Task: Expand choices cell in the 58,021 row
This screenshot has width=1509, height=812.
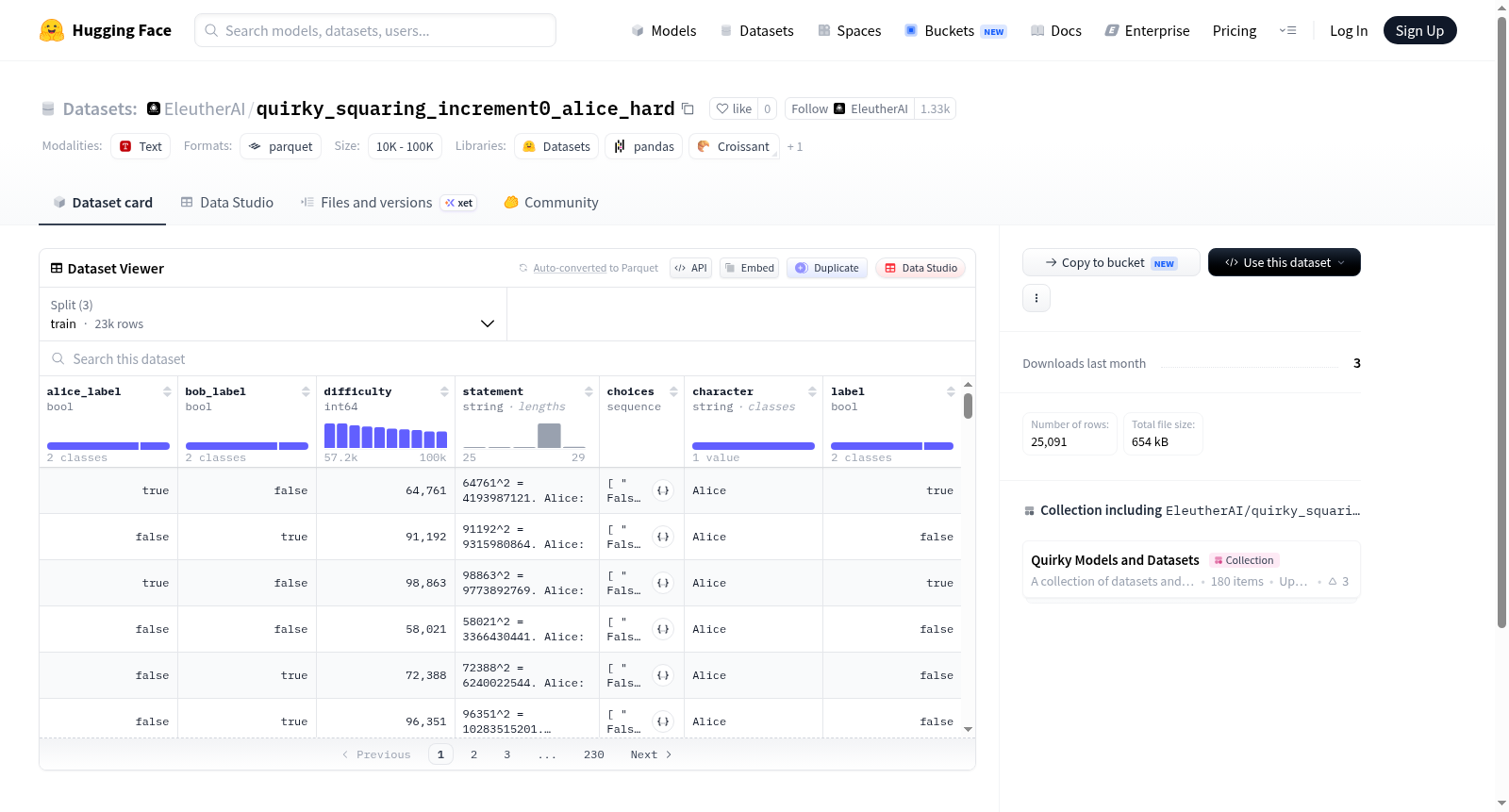Action: point(663,629)
